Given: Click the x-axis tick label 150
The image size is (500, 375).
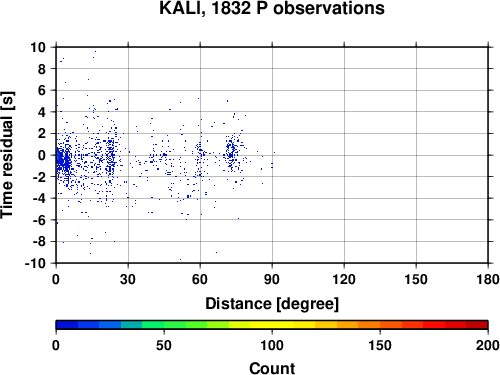Looking at the screenshot, I should click(x=416, y=279).
